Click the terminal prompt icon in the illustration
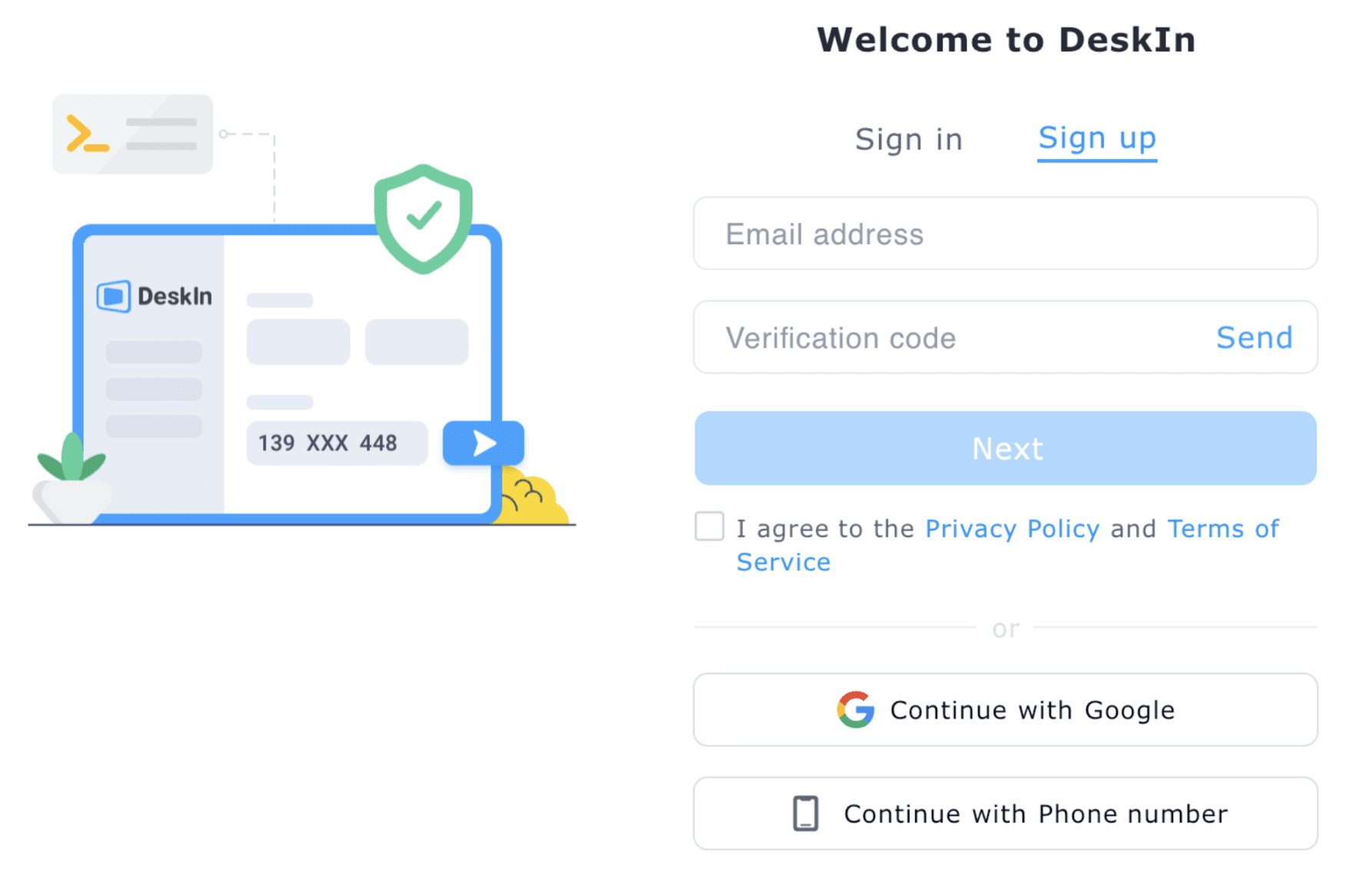 [88, 134]
